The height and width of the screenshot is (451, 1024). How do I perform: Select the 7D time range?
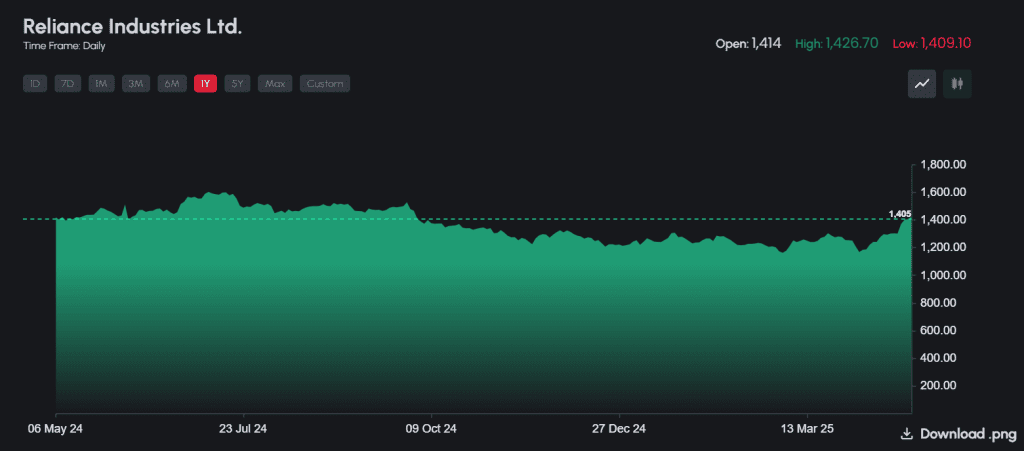[67, 84]
